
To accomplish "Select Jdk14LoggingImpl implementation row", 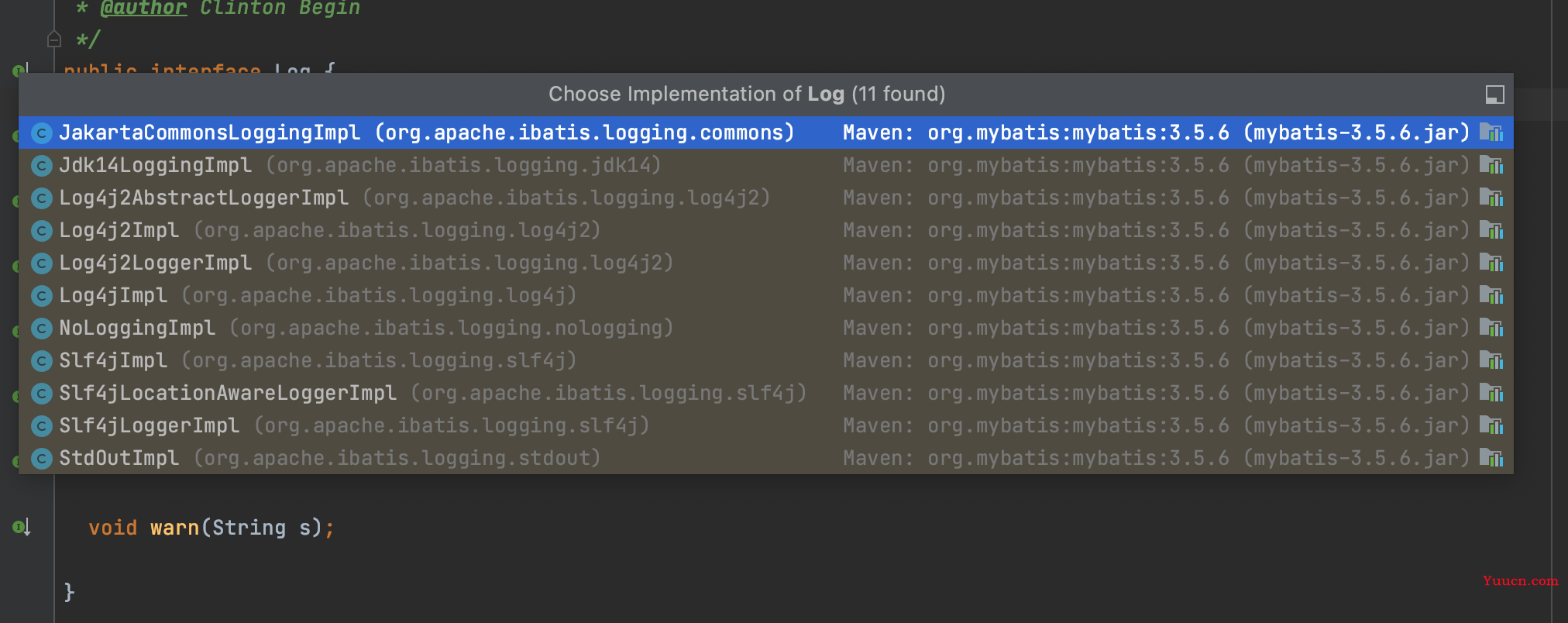I will pyautogui.click(x=765, y=165).
